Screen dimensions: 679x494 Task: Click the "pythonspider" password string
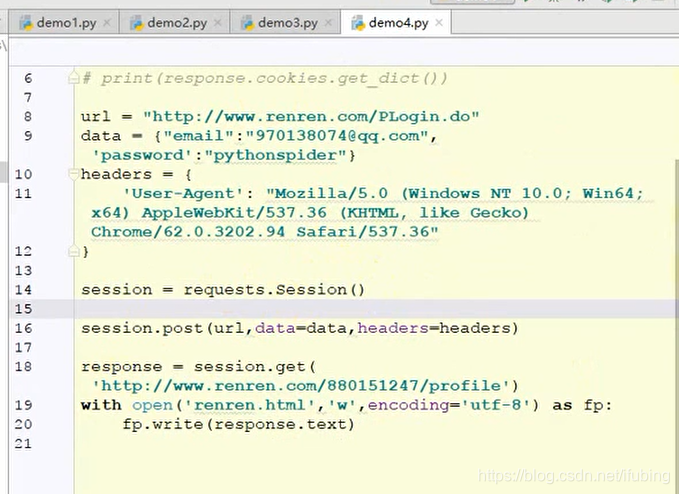point(277,155)
